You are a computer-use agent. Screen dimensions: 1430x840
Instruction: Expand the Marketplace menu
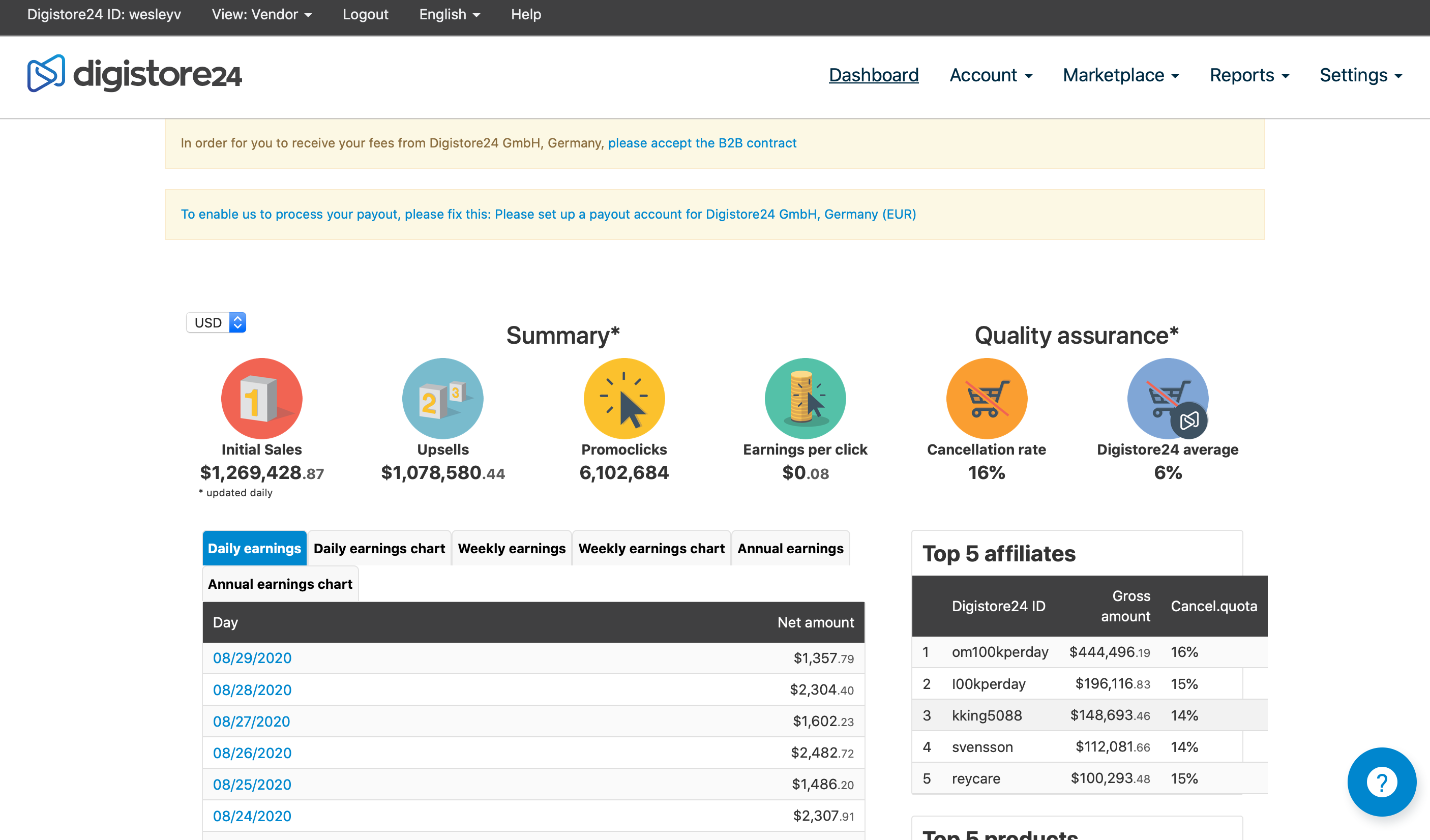(x=1121, y=75)
